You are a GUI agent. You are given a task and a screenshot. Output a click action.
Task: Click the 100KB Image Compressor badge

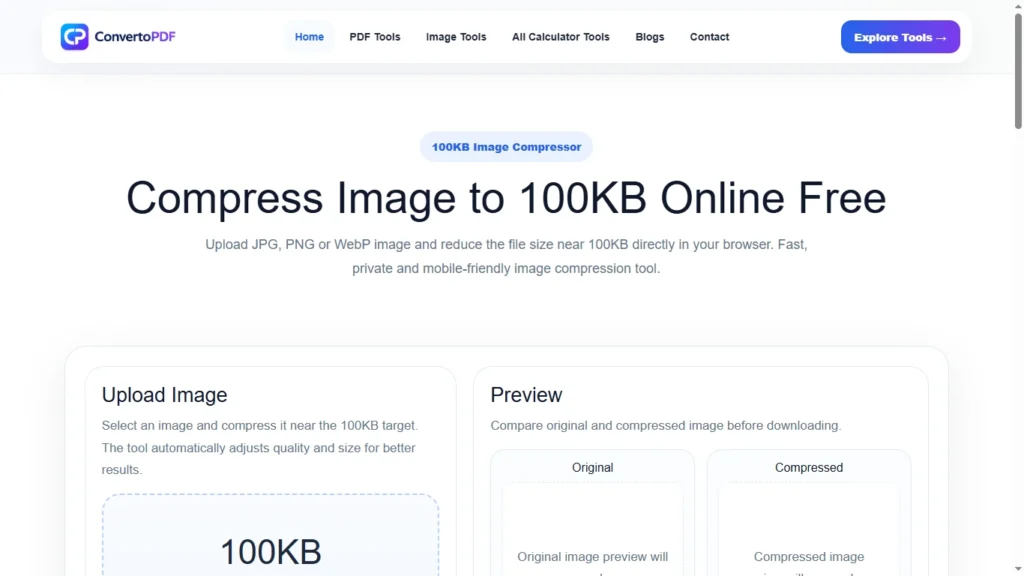tap(506, 147)
